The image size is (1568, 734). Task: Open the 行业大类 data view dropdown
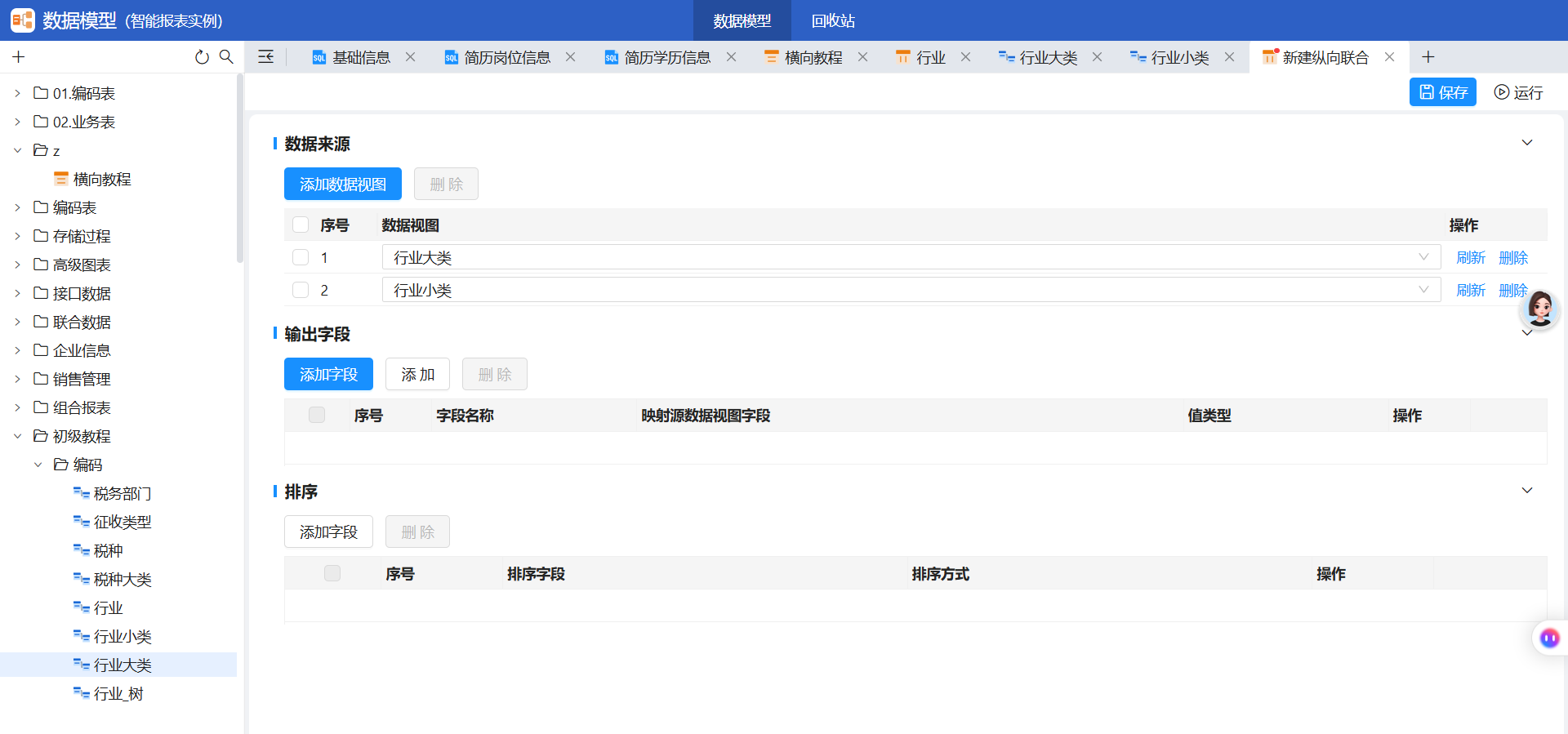pyautogui.click(x=911, y=257)
